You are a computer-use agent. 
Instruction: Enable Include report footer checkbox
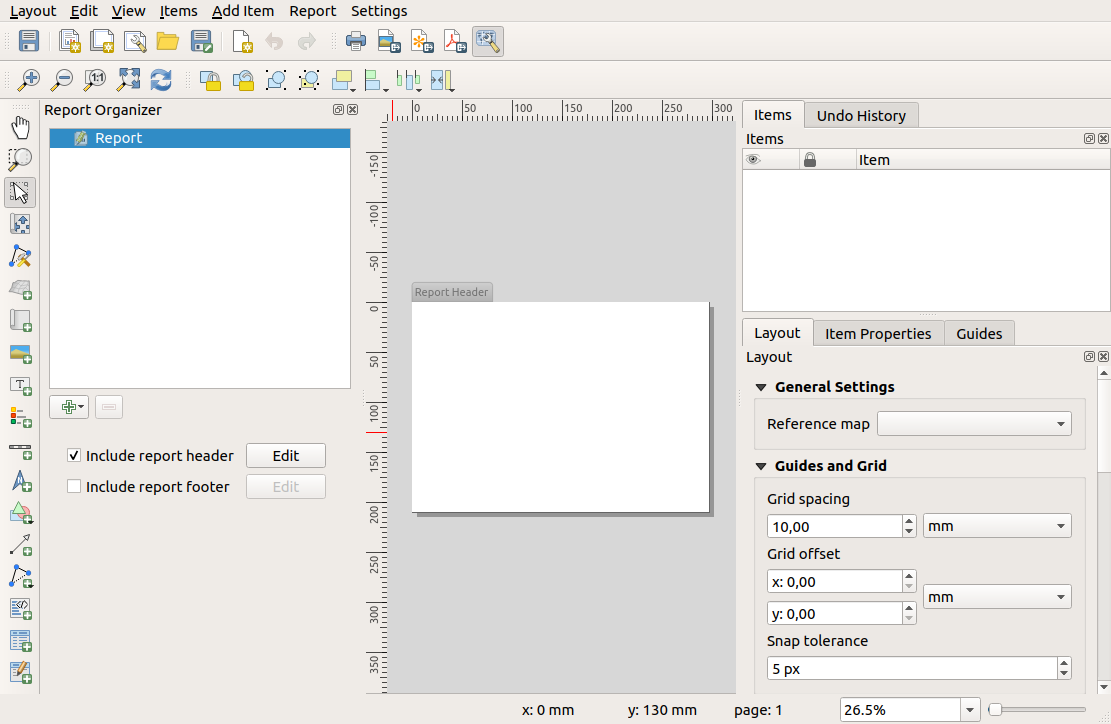tap(74, 487)
